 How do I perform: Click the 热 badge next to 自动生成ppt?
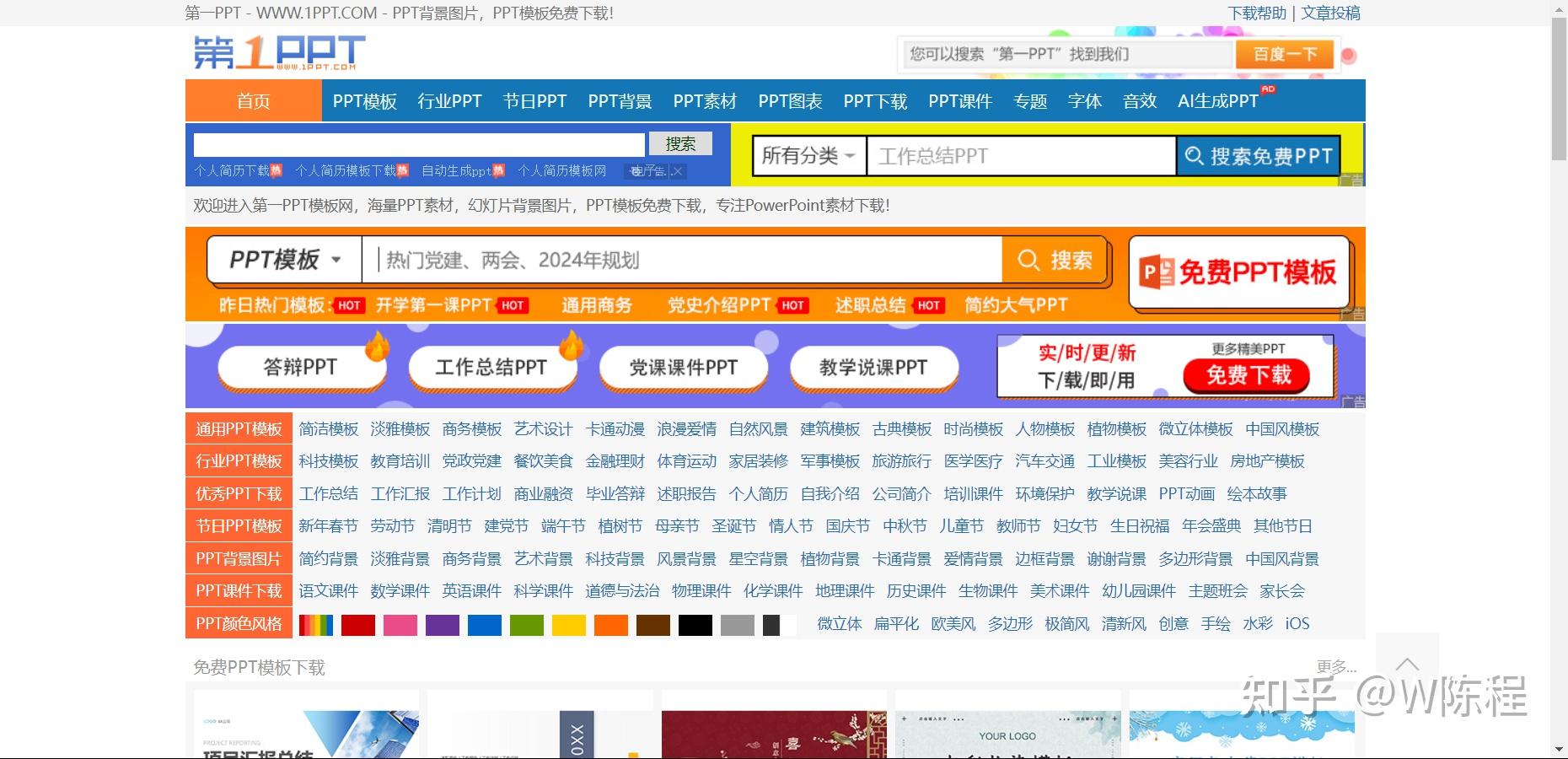point(499,170)
